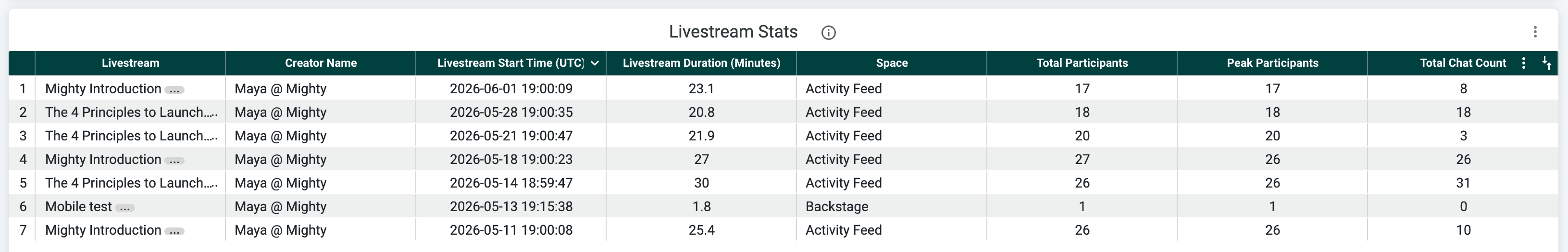Sort by Peak Participants header

[1272, 63]
